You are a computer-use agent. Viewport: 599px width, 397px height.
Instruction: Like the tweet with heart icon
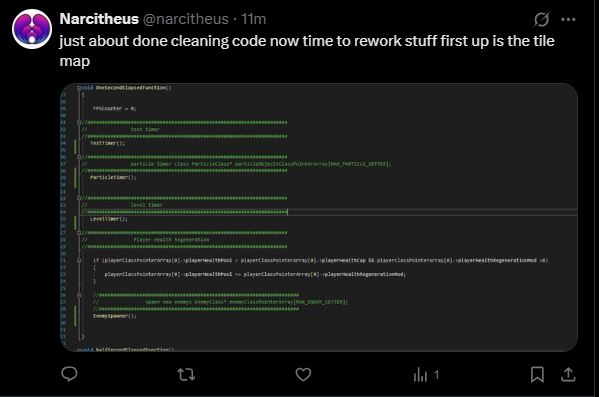click(303, 374)
